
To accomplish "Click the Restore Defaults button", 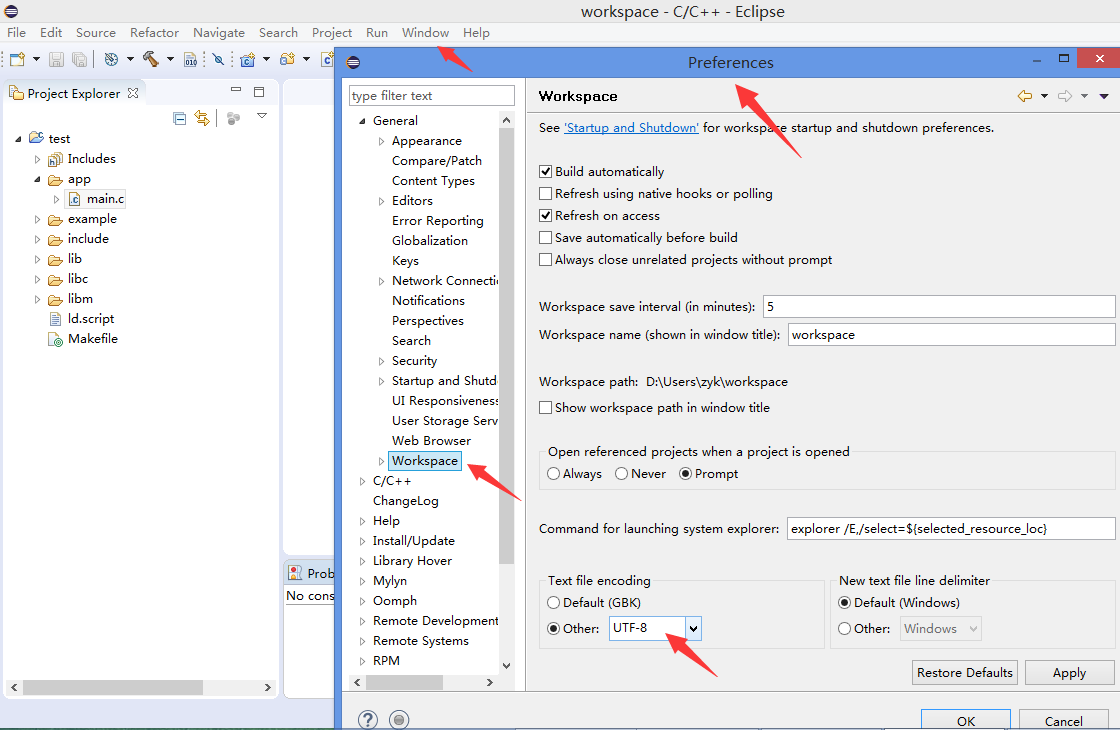I will click(964, 673).
